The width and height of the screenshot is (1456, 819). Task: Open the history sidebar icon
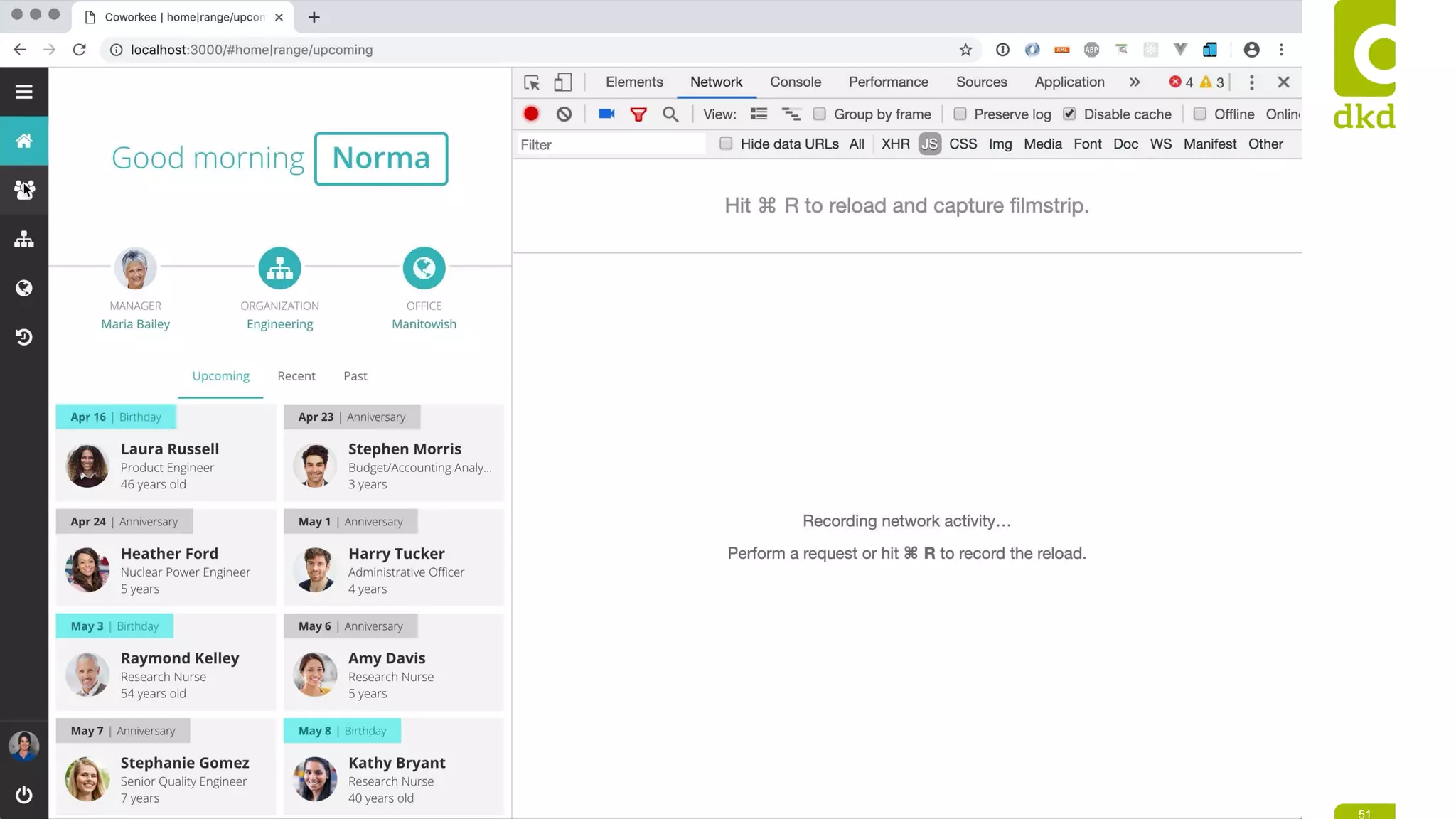[x=24, y=337]
